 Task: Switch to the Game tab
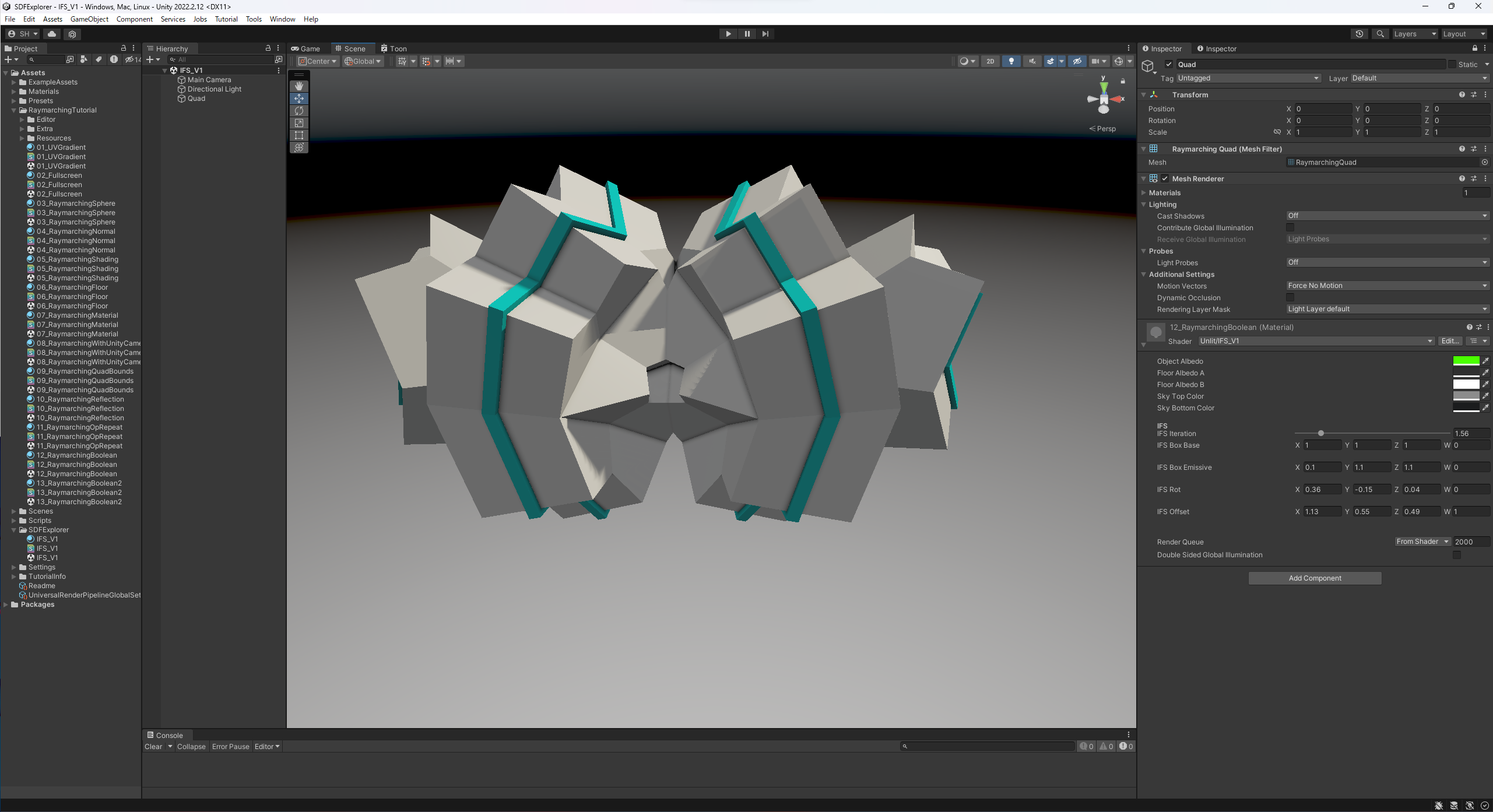[x=307, y=49]
